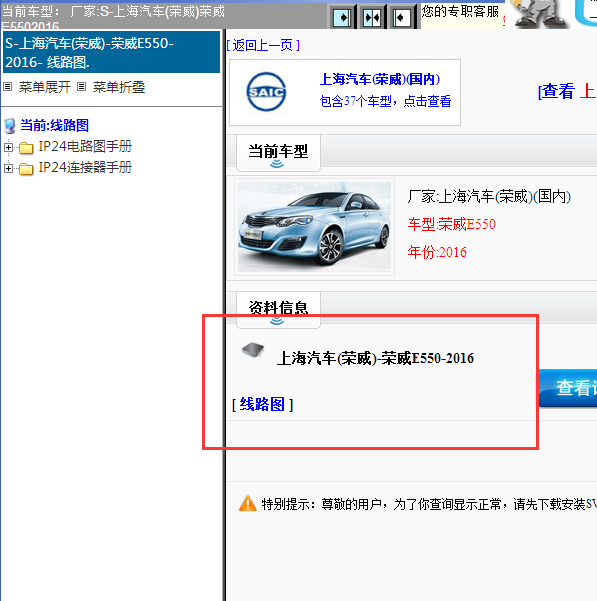
Task: Click the 车型:荣威E550 text
Action: pos(451,224)
